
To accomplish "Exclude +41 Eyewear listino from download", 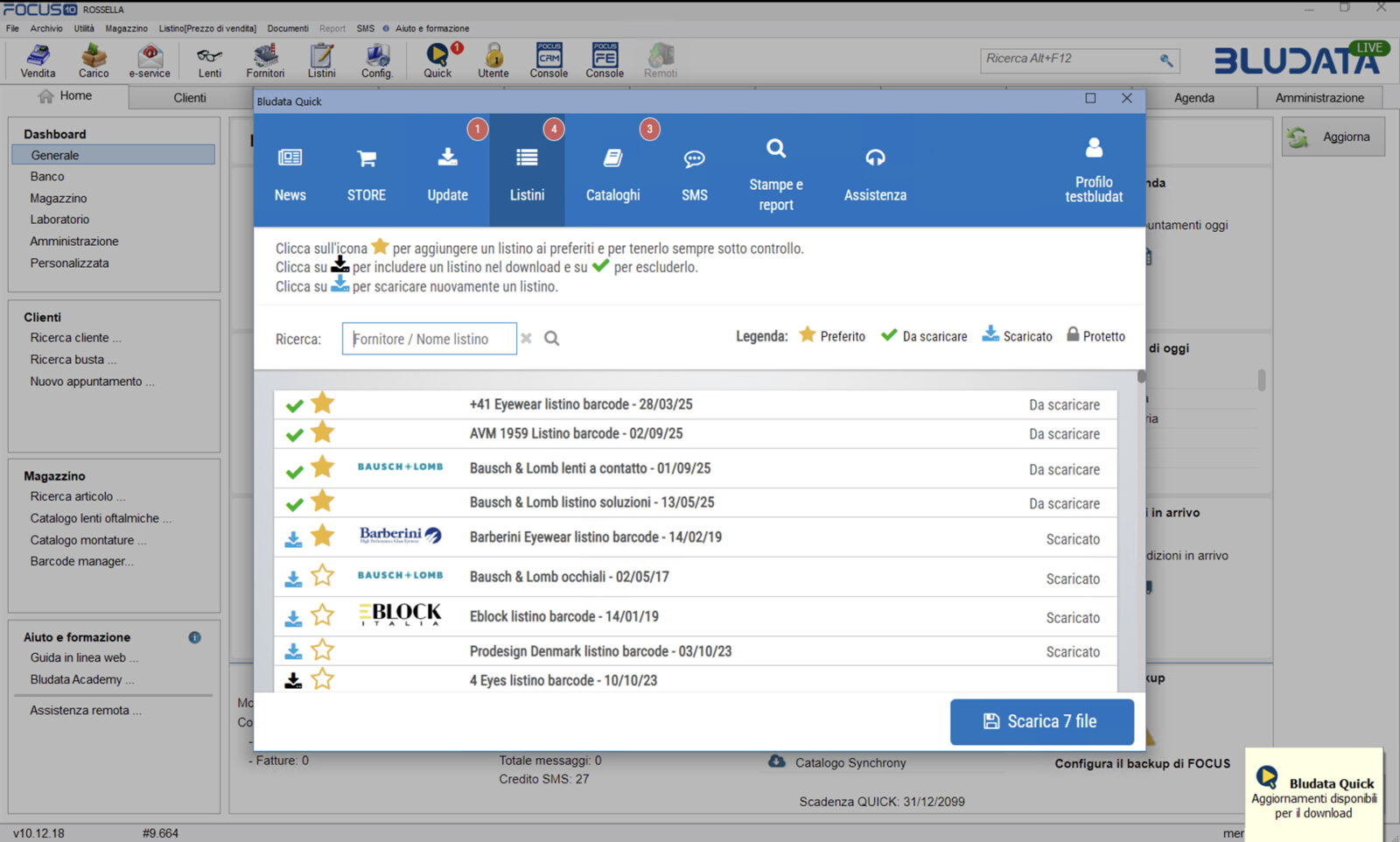I will [295, 405].
